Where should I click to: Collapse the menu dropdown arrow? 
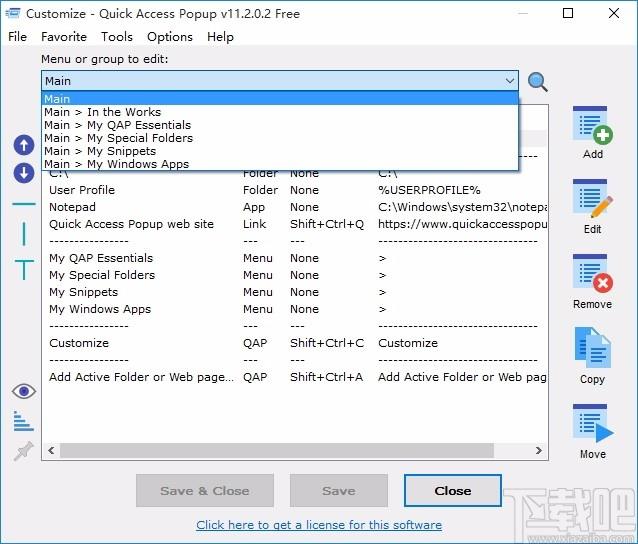(x=509, y=81)
